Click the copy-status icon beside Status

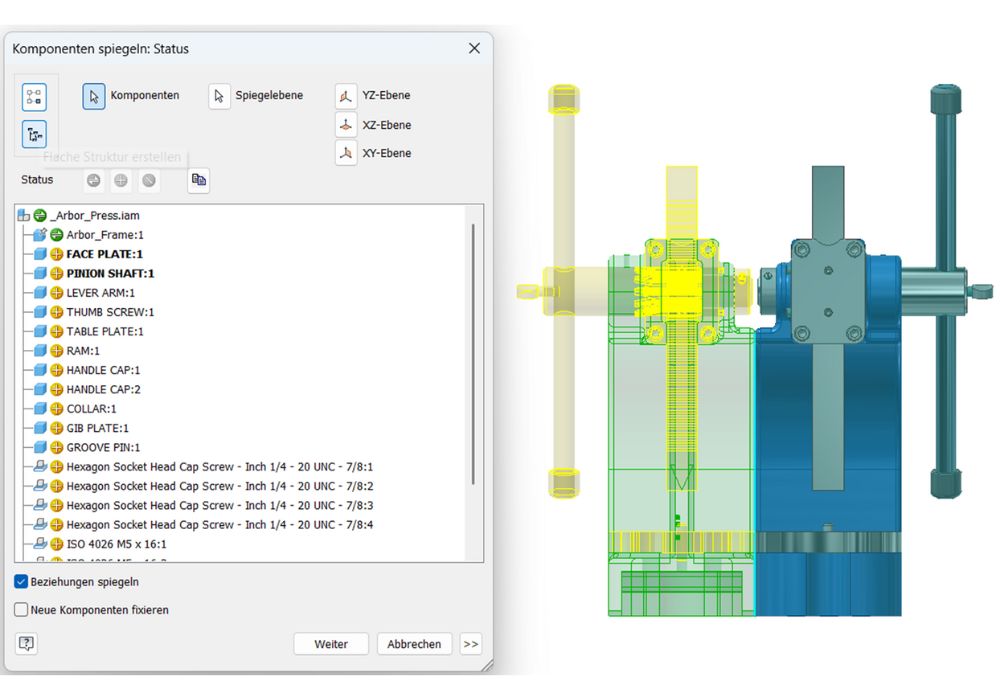(198, 181)
